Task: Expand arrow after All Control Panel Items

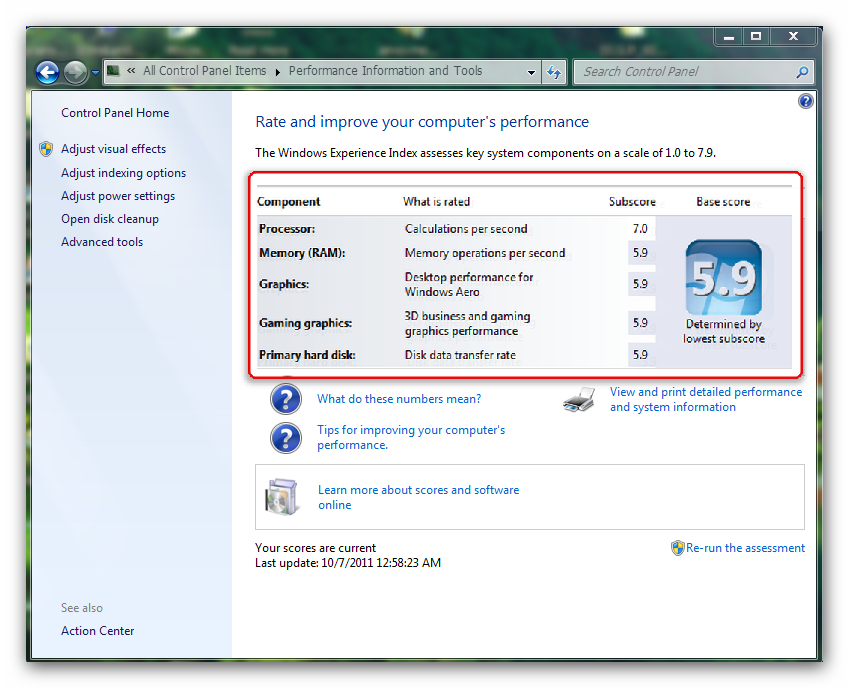Action: coord(278,72)
